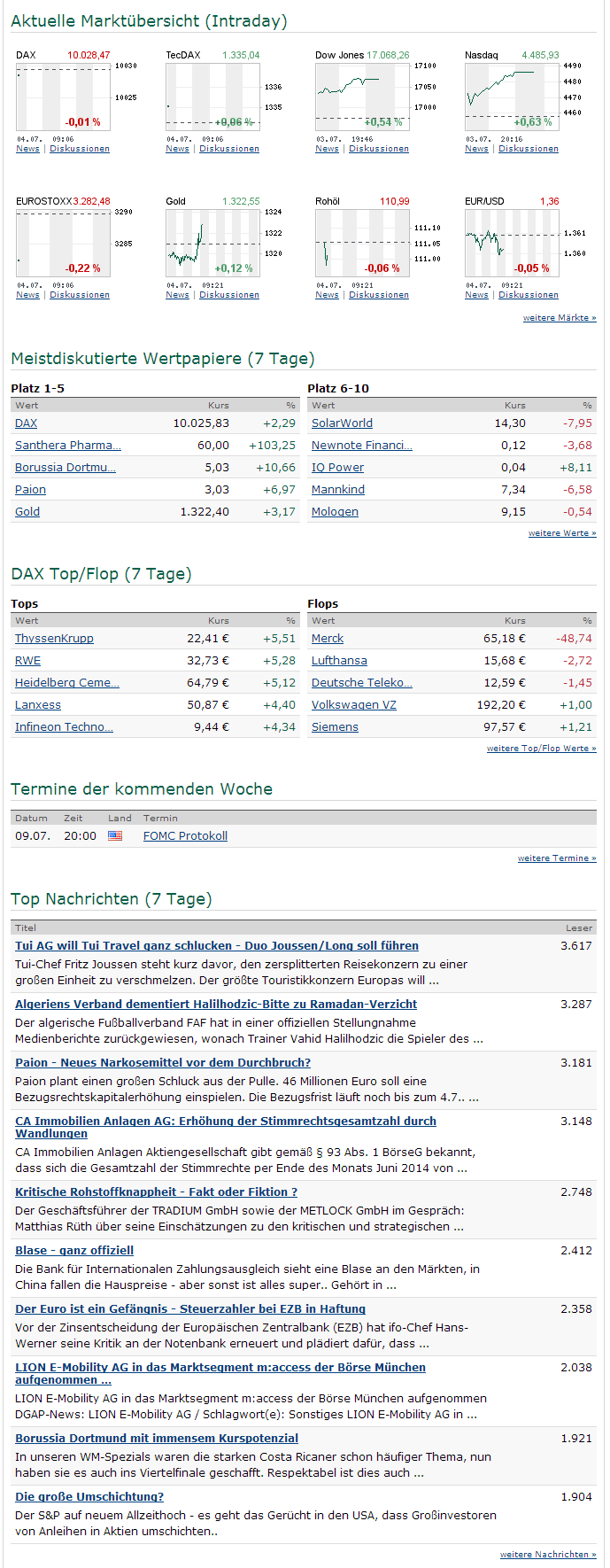Click Volkswagen VZ price 192,20 €
The image size is (610, 1568).
501,705
